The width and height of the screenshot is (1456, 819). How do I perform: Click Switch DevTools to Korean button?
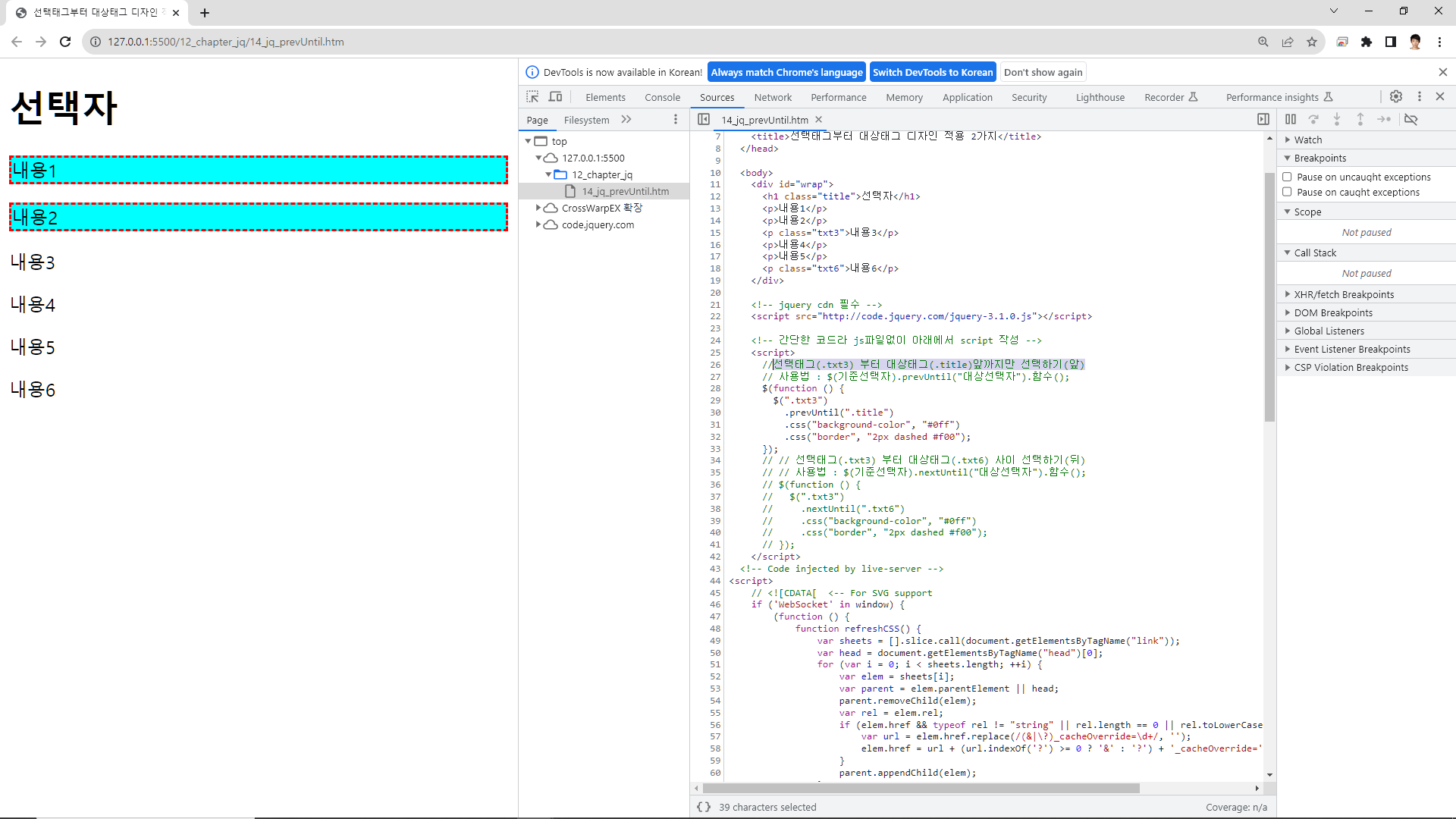(x=932, y=72)
